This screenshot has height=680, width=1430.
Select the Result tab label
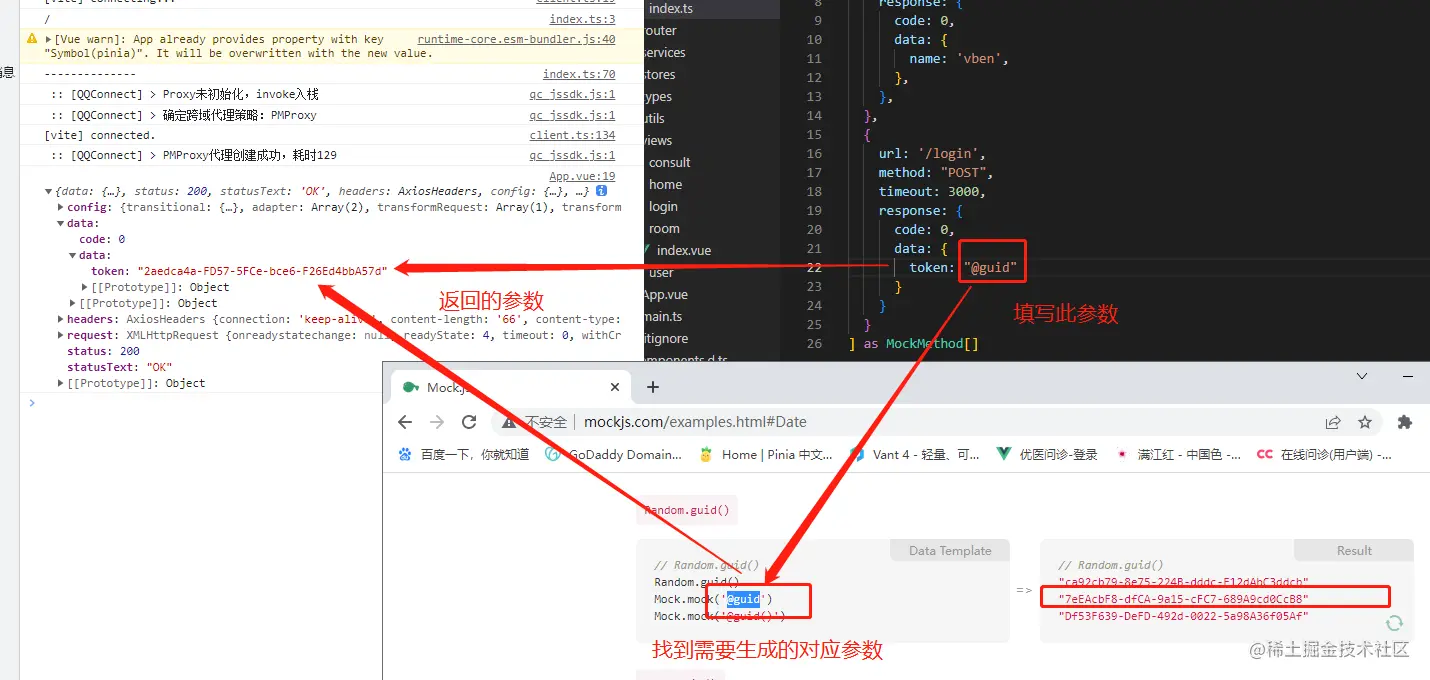point(1354,550)
